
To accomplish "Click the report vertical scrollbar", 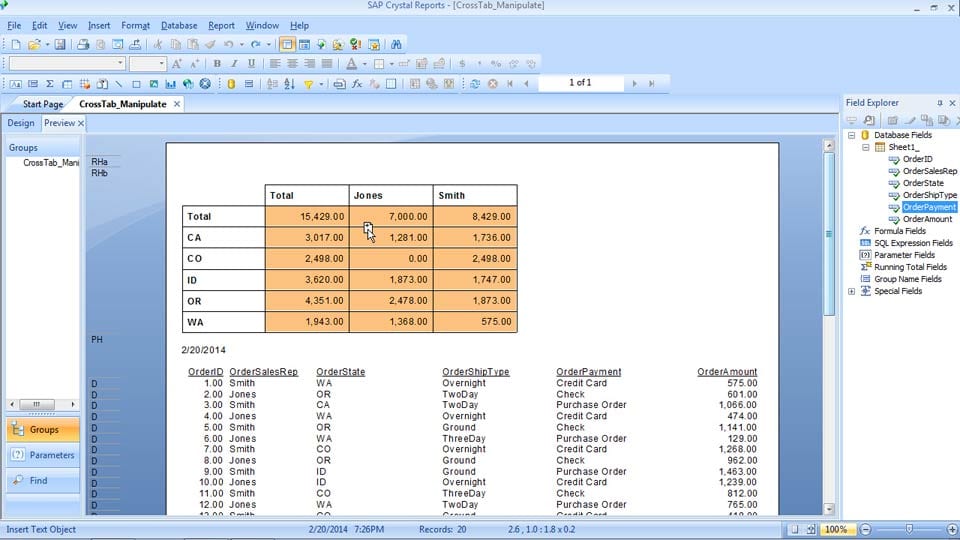I will click(829, 328).
